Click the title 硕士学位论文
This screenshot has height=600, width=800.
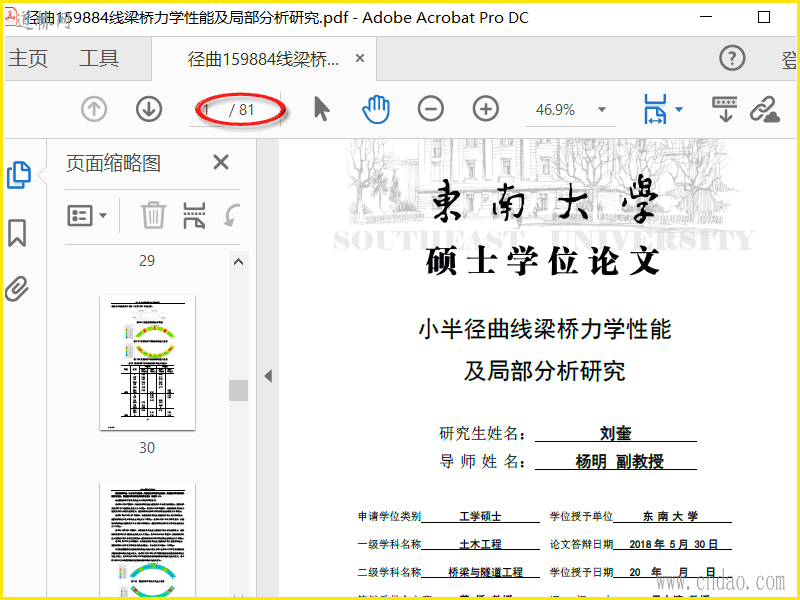(543, 261)
